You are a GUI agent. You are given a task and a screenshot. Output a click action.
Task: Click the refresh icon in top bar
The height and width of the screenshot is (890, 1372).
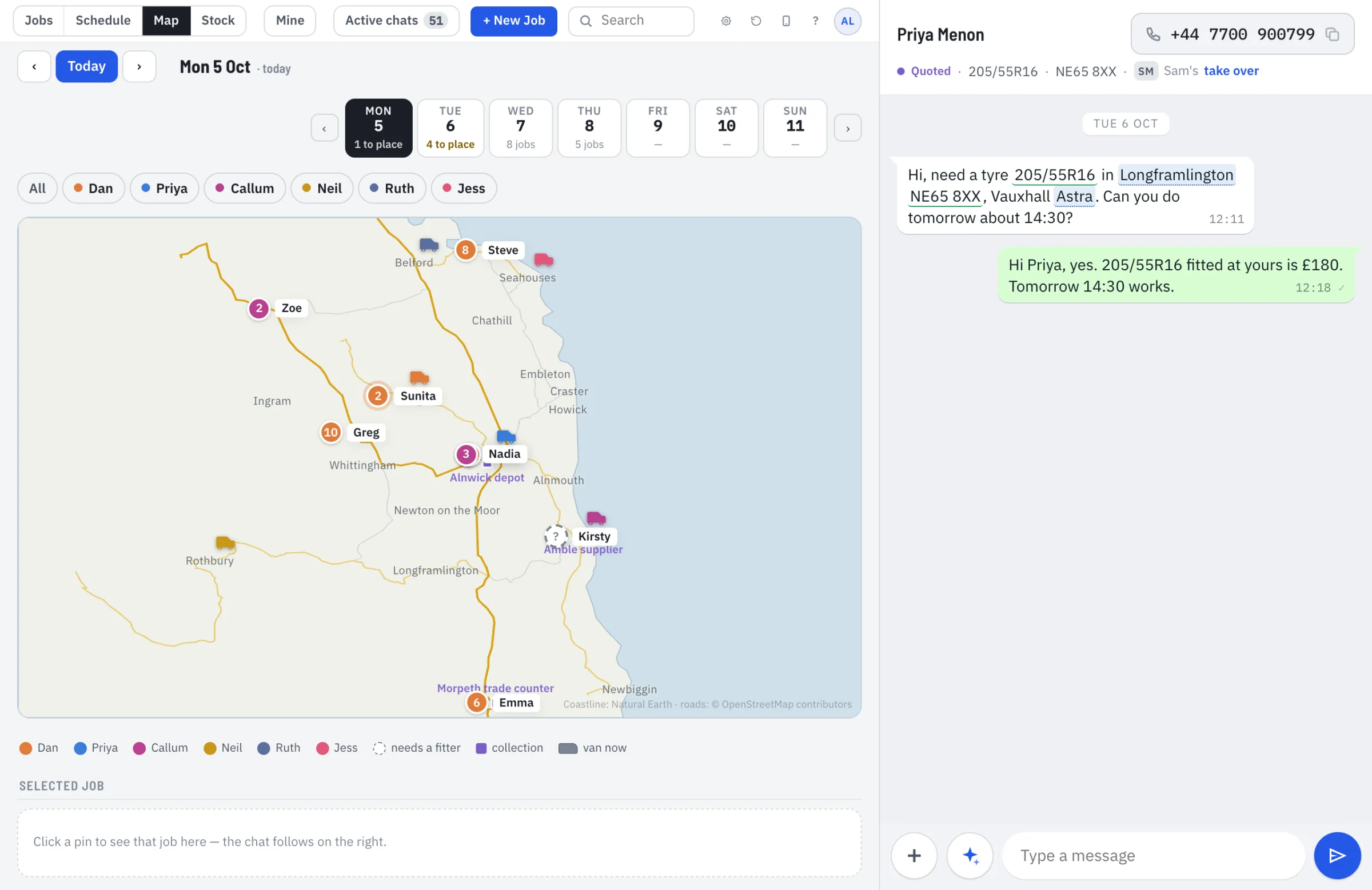tap(756, 21)
